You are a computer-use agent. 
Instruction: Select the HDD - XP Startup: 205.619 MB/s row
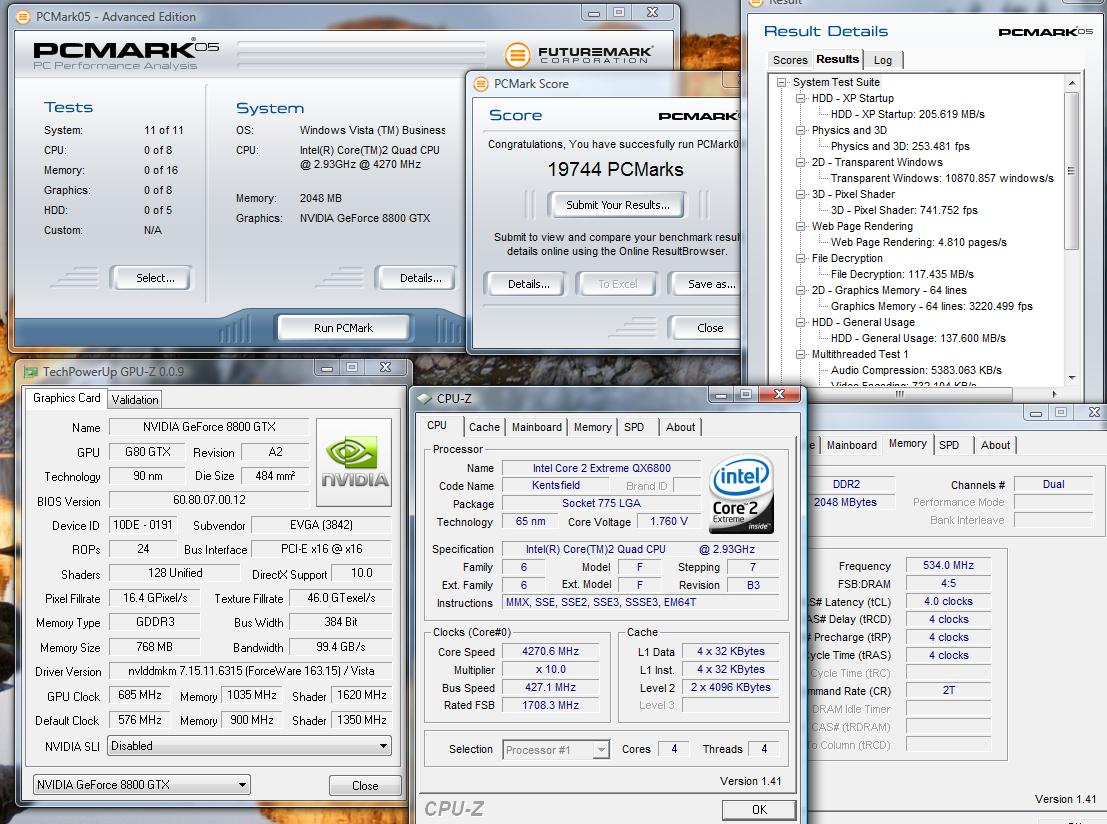(x=907, y=114)
